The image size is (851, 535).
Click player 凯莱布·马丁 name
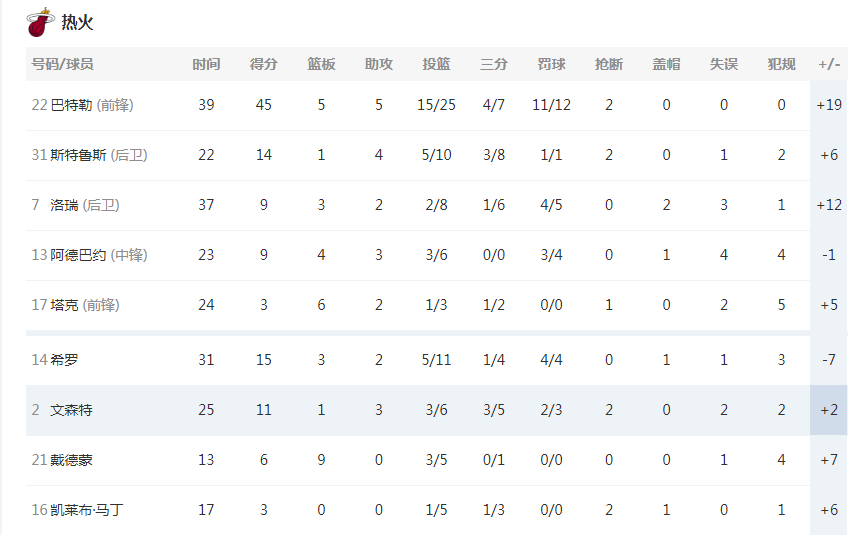[x=87, y=510]
